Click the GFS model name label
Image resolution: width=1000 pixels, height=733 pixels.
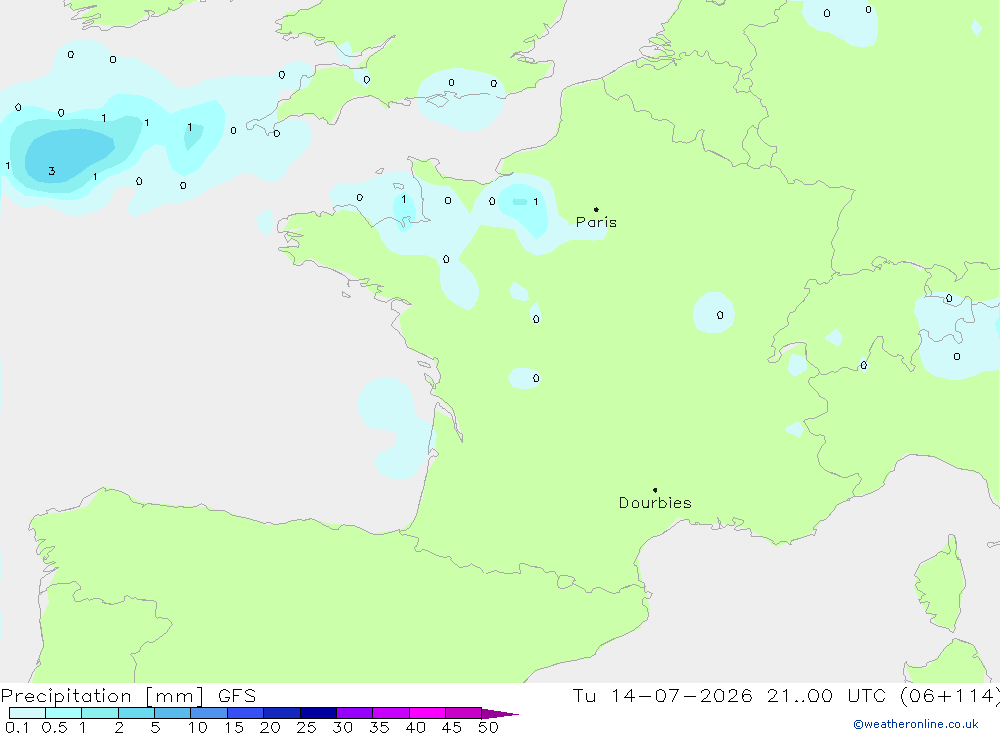237,696
